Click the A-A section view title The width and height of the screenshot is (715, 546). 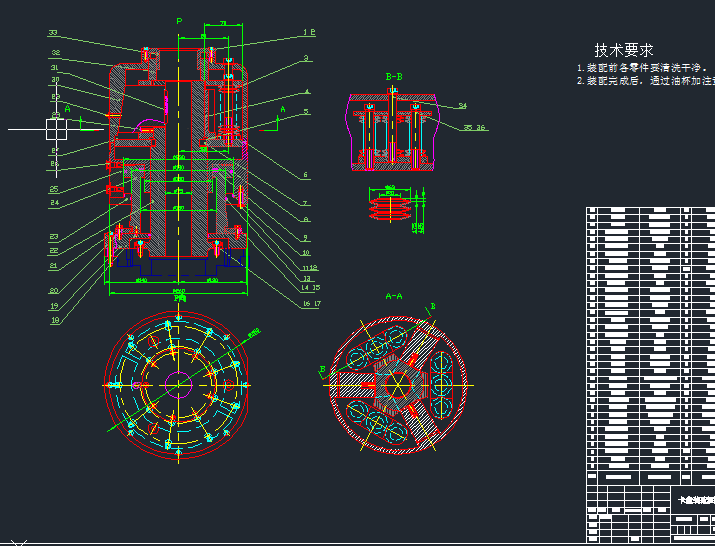coord(394,296)
